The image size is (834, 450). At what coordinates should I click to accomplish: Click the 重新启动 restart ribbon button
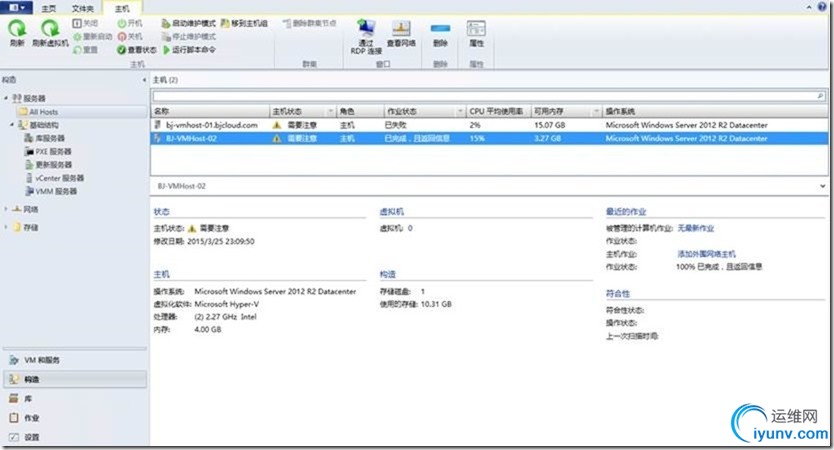click(93, 36)
